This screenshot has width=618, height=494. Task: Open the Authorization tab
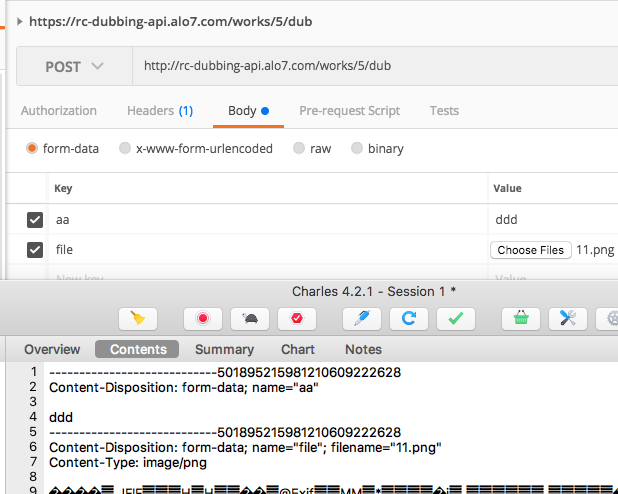point(59,111)
